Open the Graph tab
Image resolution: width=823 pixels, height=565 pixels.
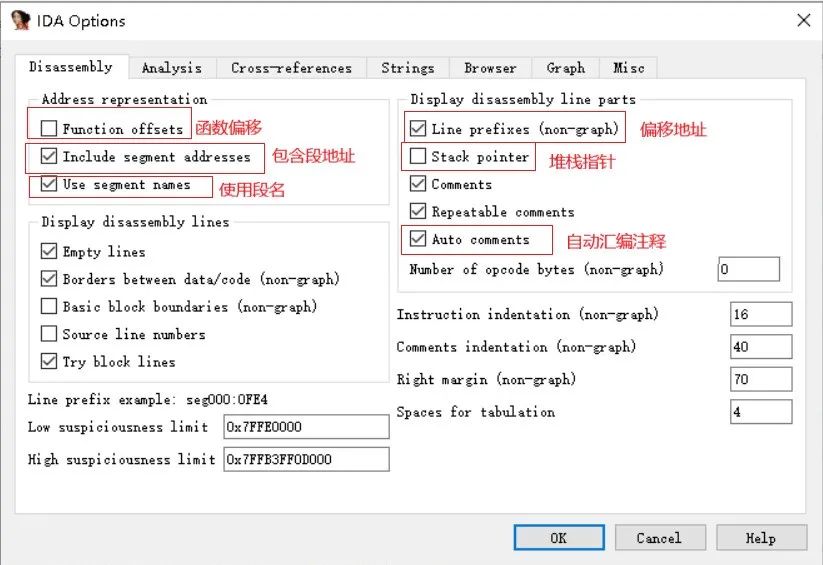pos(565,68)
